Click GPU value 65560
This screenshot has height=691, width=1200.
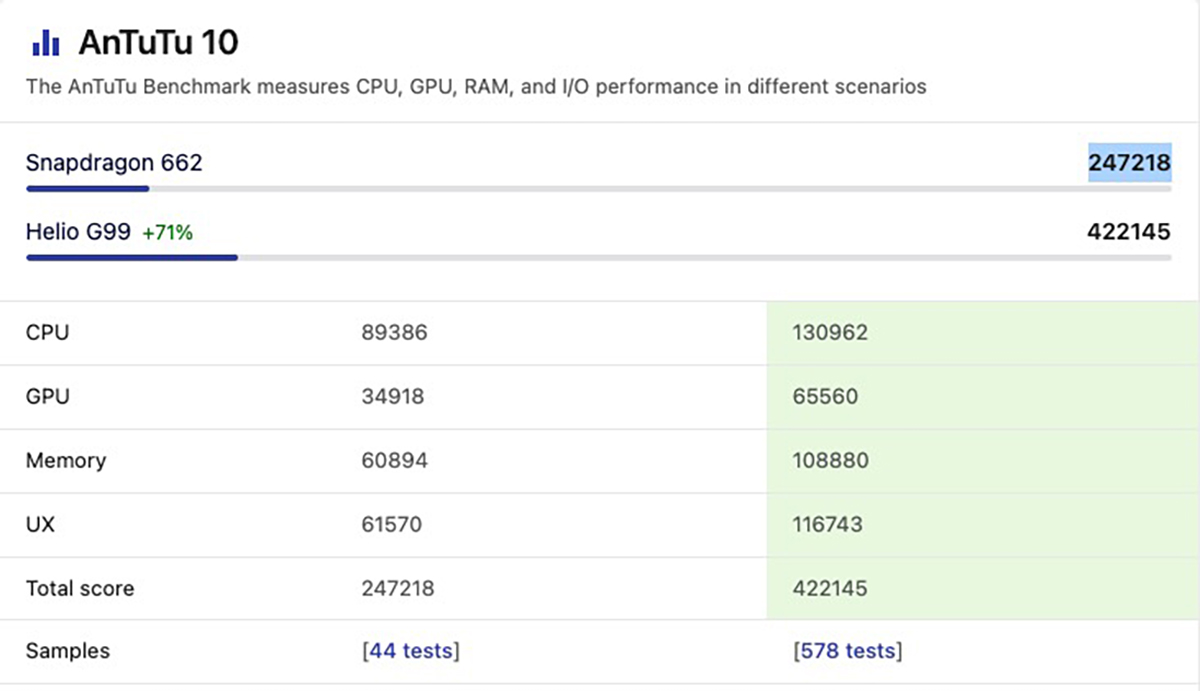point(825,396)
